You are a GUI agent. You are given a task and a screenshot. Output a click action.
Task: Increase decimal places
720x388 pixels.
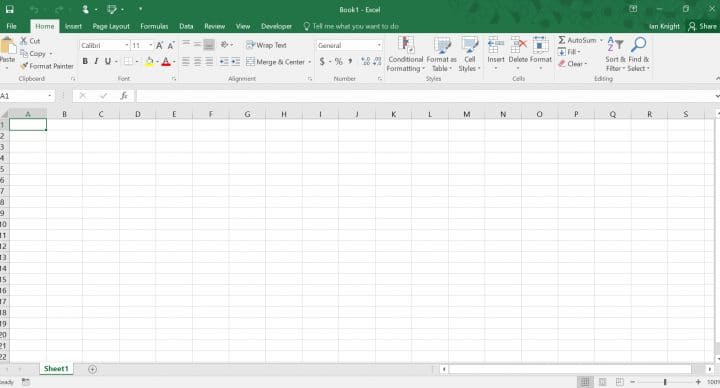click(366, 61)
